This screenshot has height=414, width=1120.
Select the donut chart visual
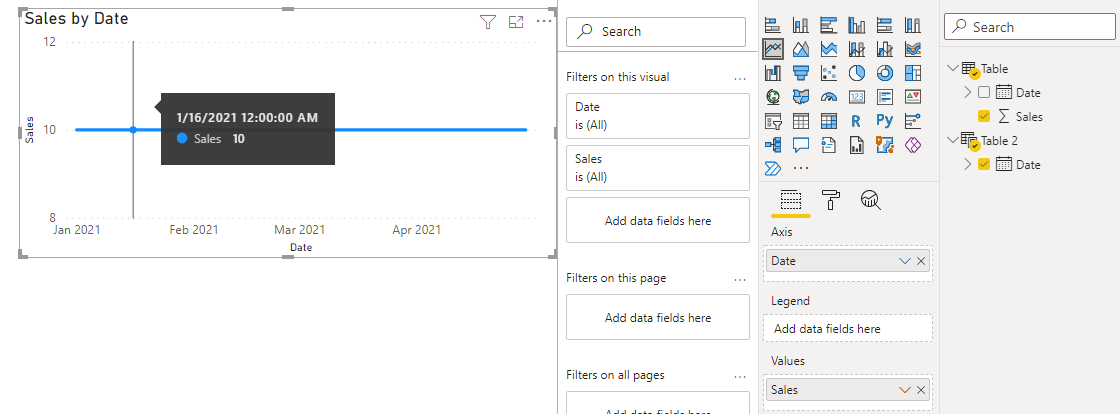coord(884,73)
